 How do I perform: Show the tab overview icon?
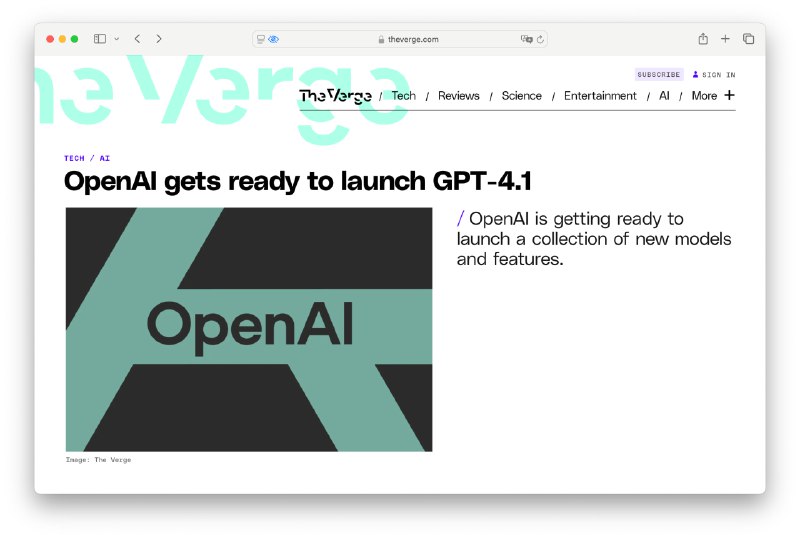click(x=748, y=39)
